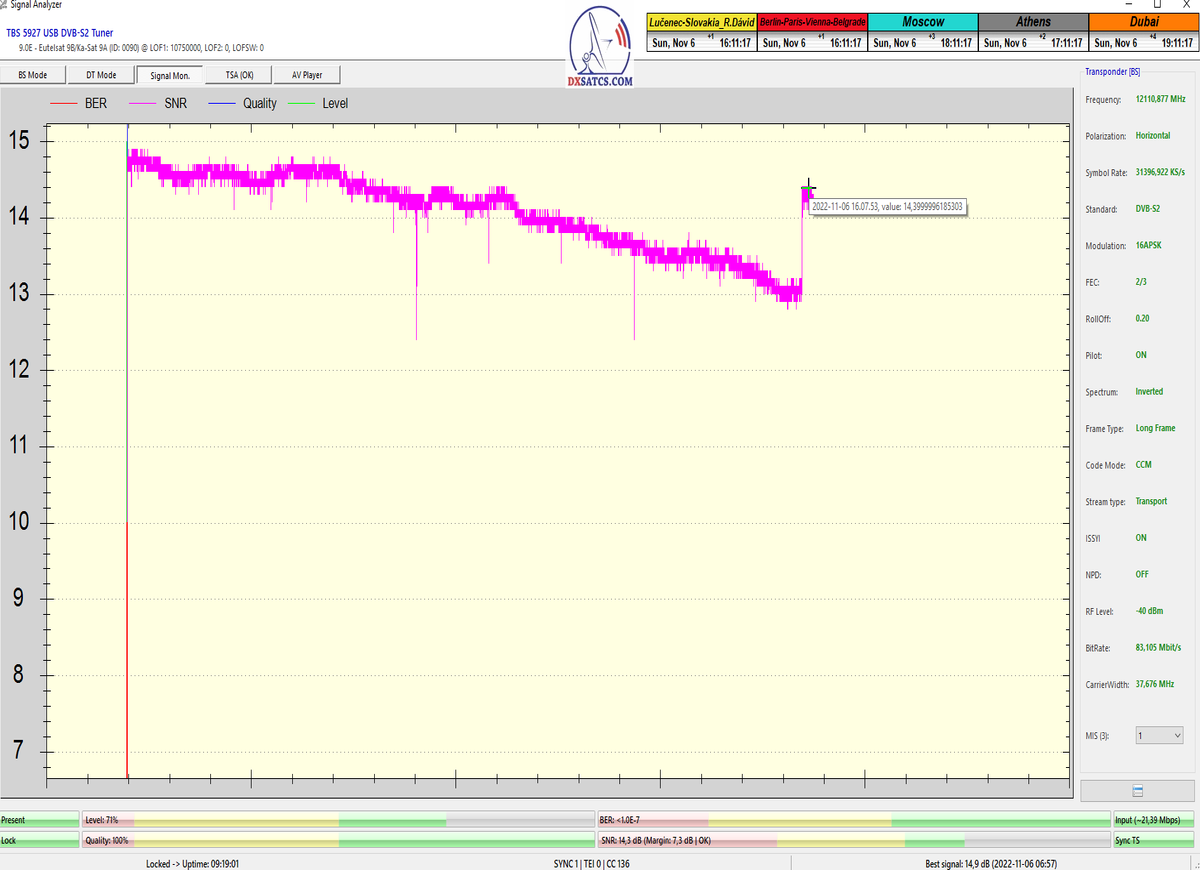Switch to the DT Mode tab
The height and width of the screenshot is (870, 1200).
(101, 75)
